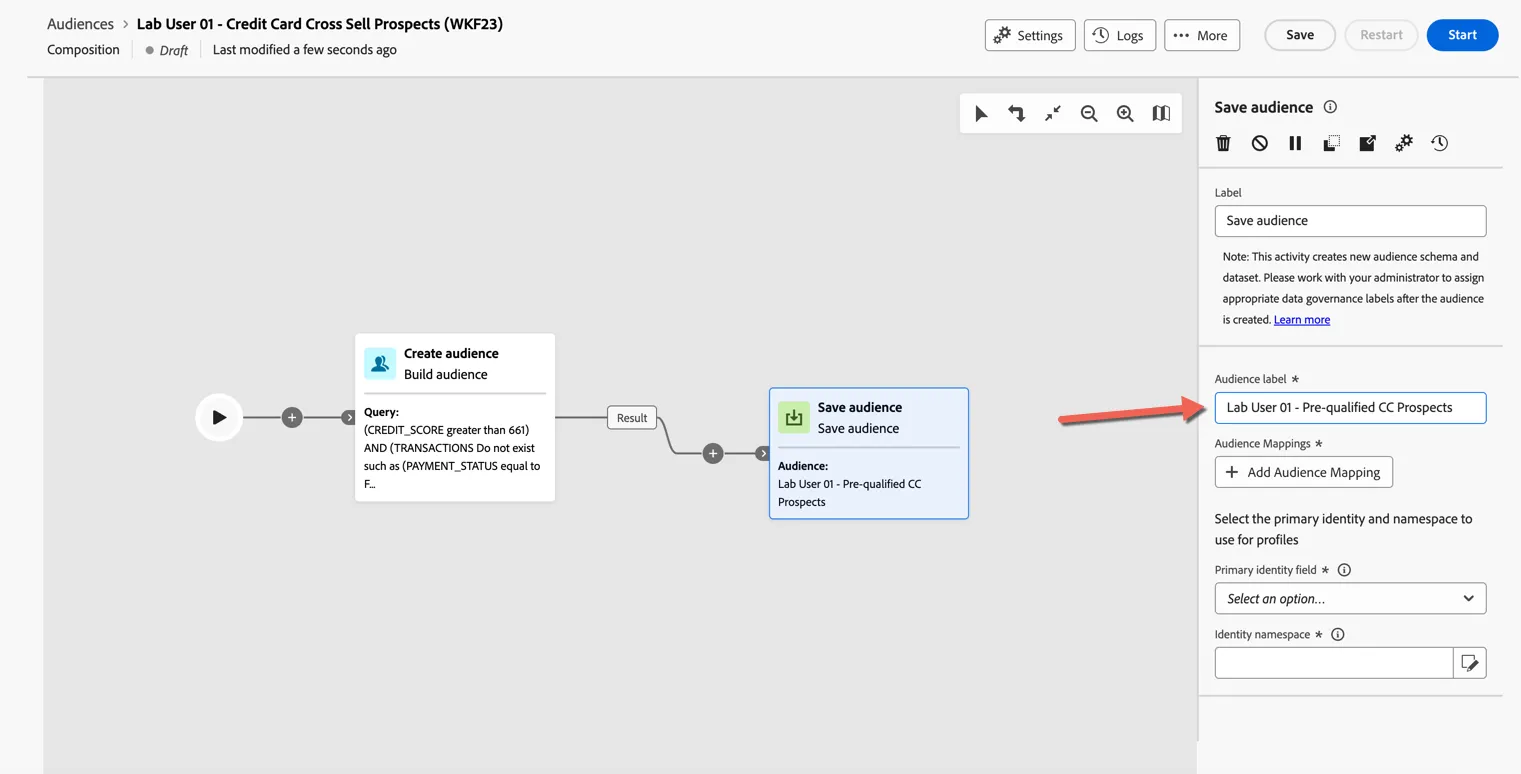Viewport: 1521px width, 774px height.
Task: Open the More menu
Action: 1202,35
